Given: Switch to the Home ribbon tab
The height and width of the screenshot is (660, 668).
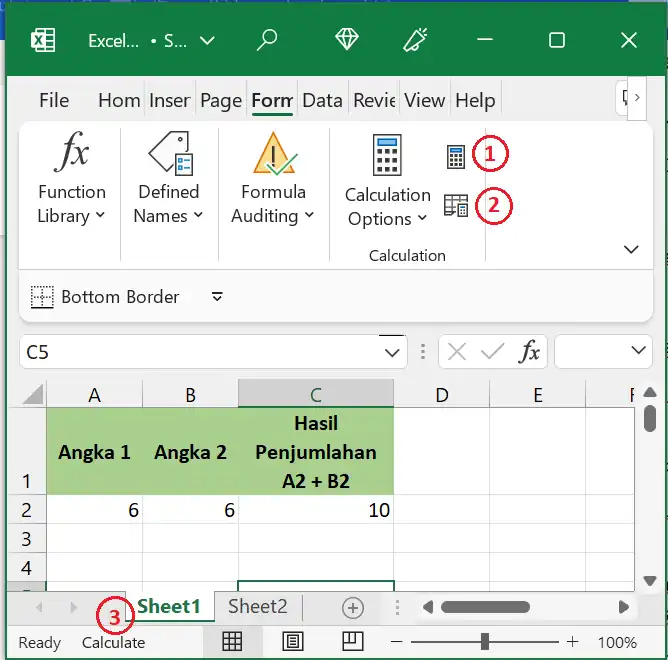Looking at the screenshot, I should point(119,101).
